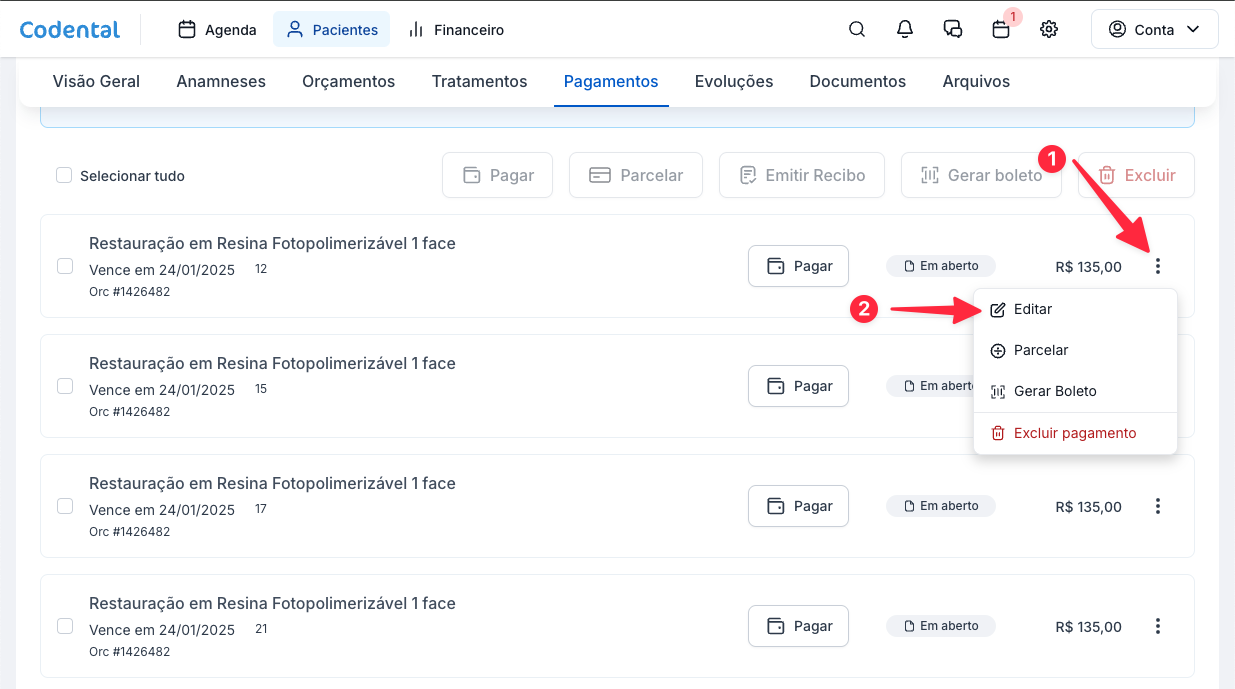This screenshot has width=1235, height=689.
Task: Click Em aberto status badge in last row
Action: pyautogui.click(x=940, y=626)
